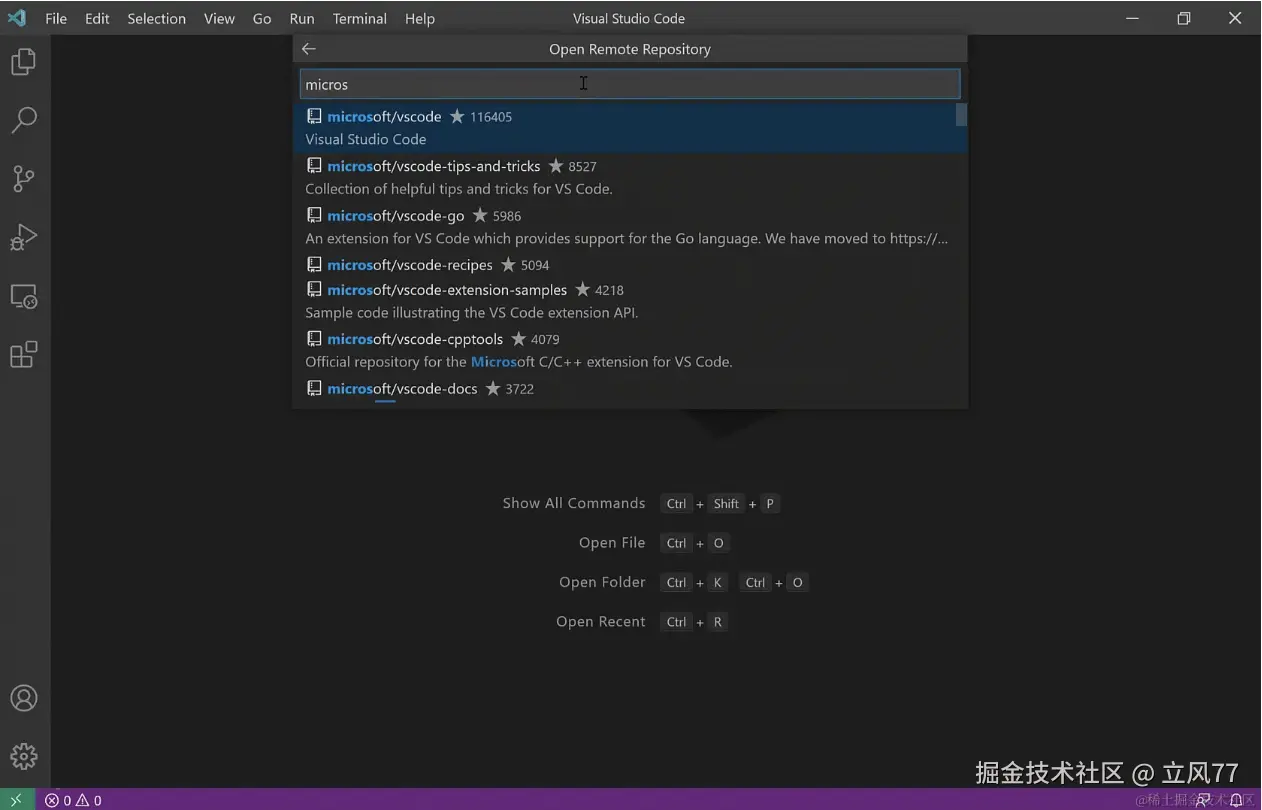Open the Run and Debug view
This screenshot has height=810, width=1262.
24,237
